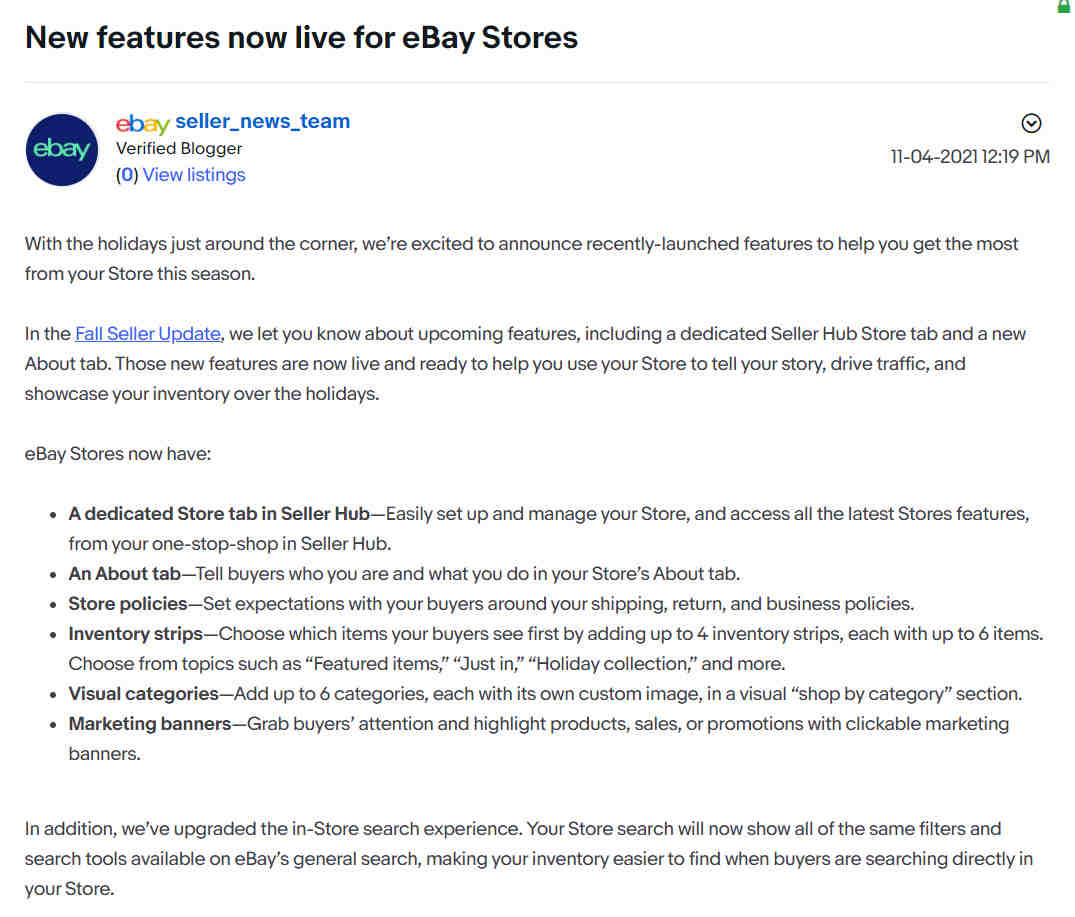Click the 'New features now live' title

[x=302, y=38]
